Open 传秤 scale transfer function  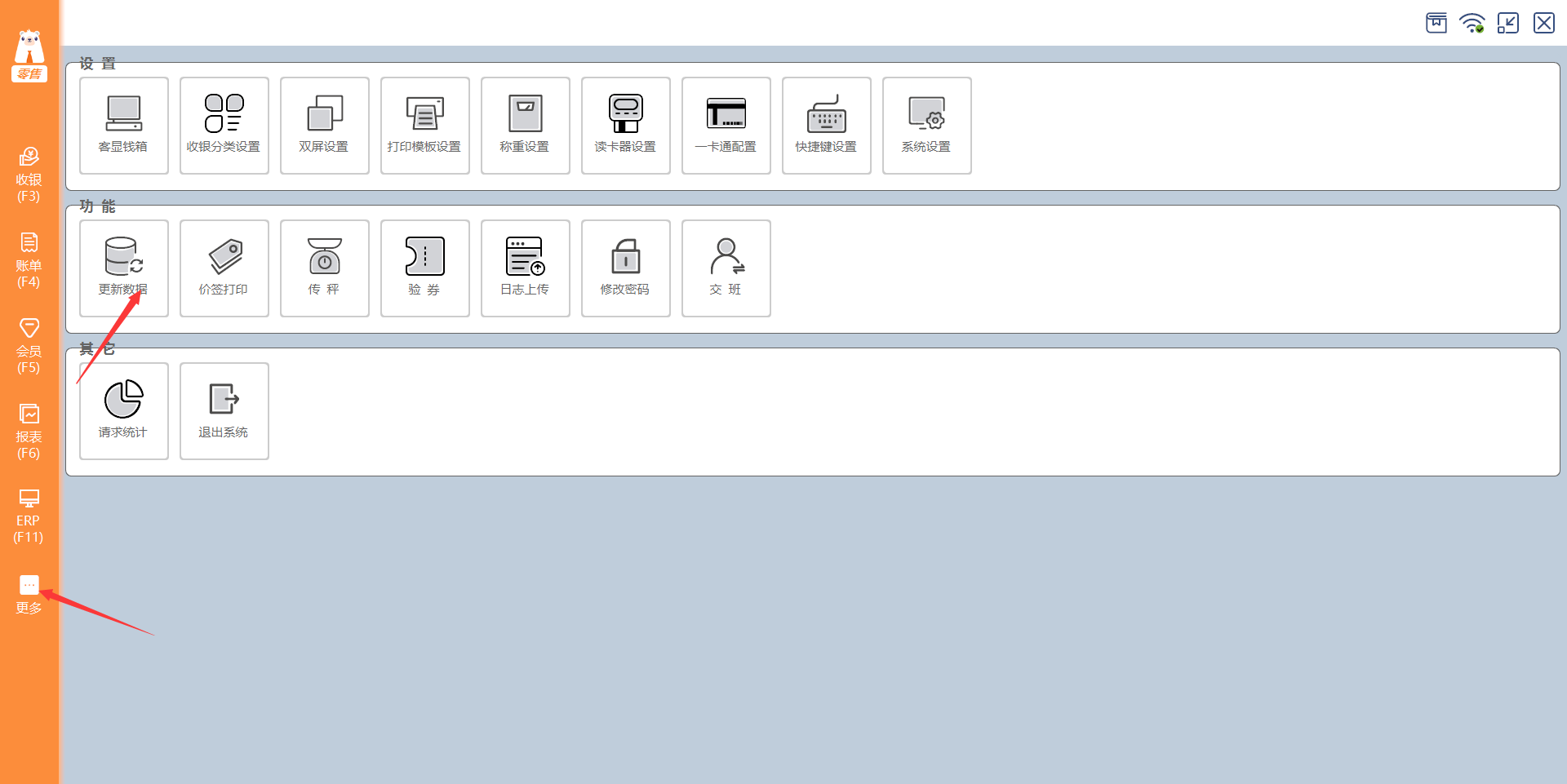click(x=325, y=268)
